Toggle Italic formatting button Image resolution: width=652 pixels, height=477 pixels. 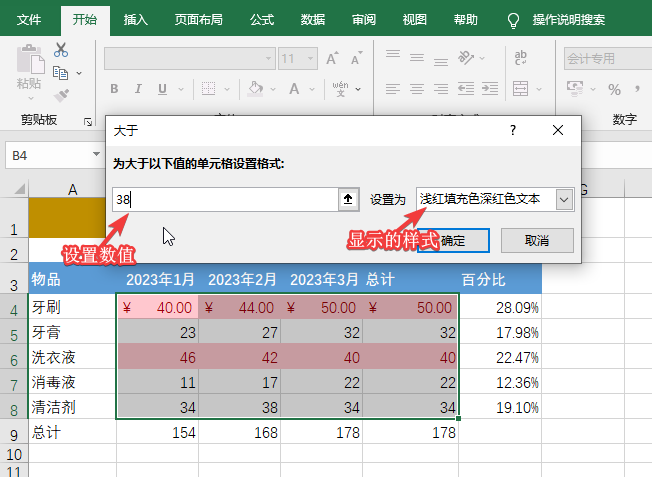(138, 89)
